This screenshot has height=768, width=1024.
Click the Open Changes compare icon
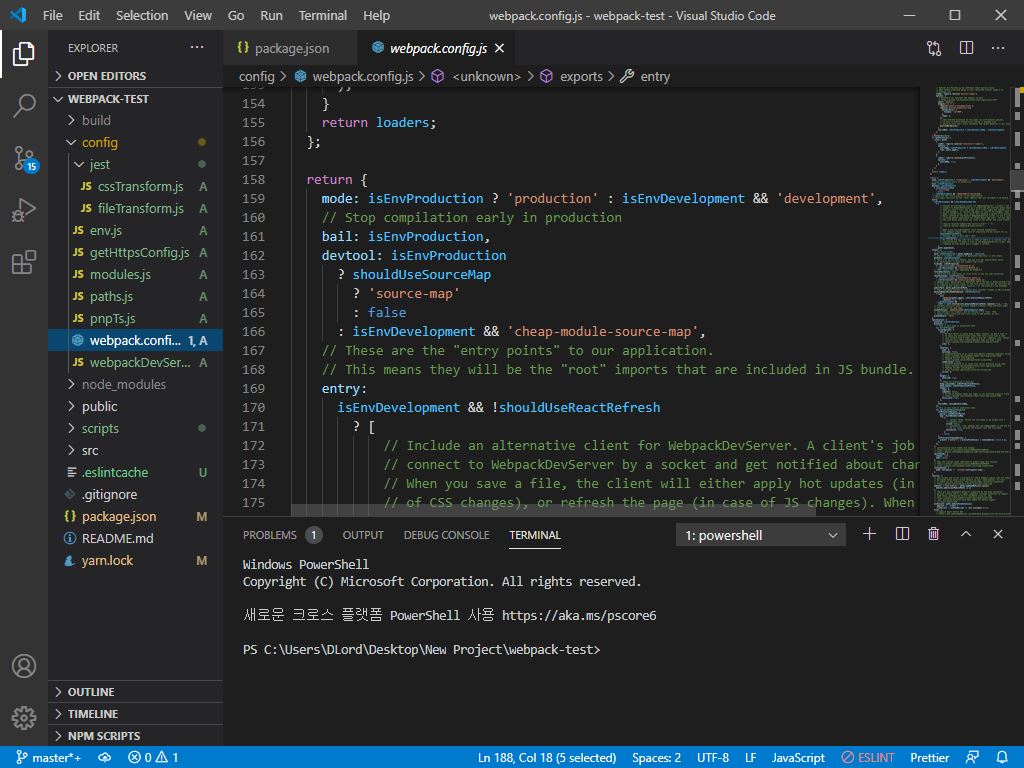point(934,48)
